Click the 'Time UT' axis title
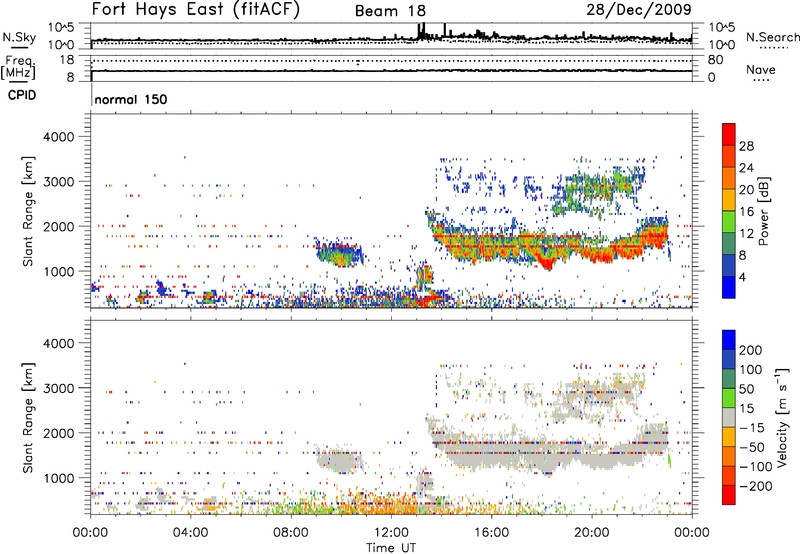This screenshot has height=554, width=800. click(x=391, y=548)
